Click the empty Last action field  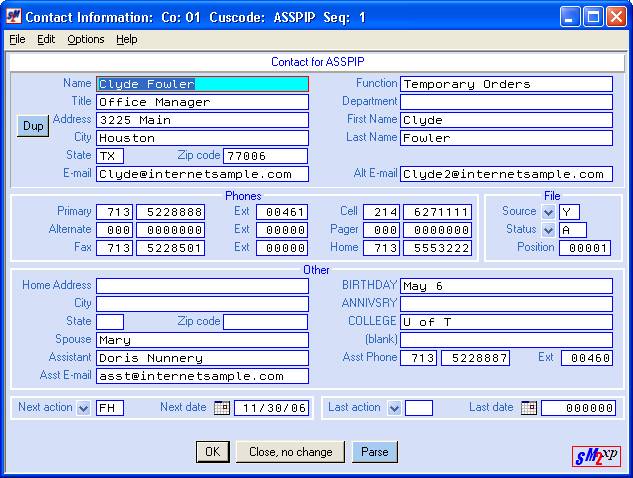[419, 408]
